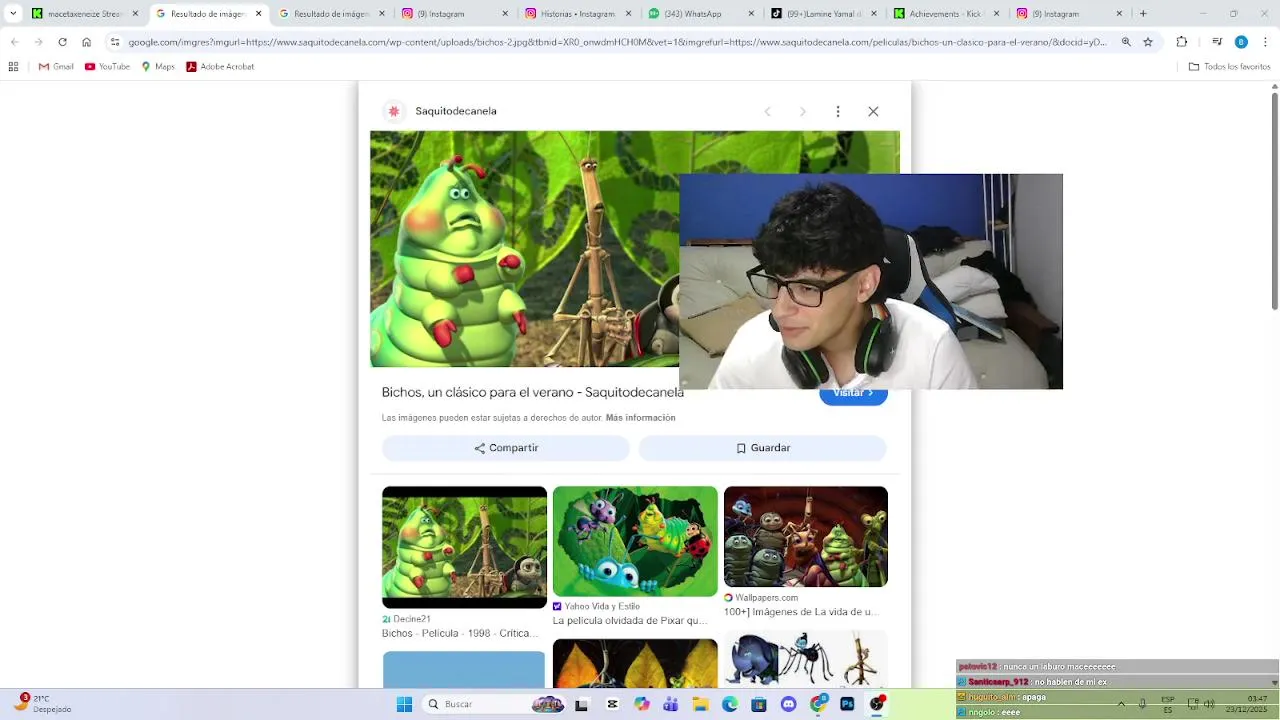1280x720 pixels.
Task: Bookmark this page with the star icon
Action: (1148, 42)
